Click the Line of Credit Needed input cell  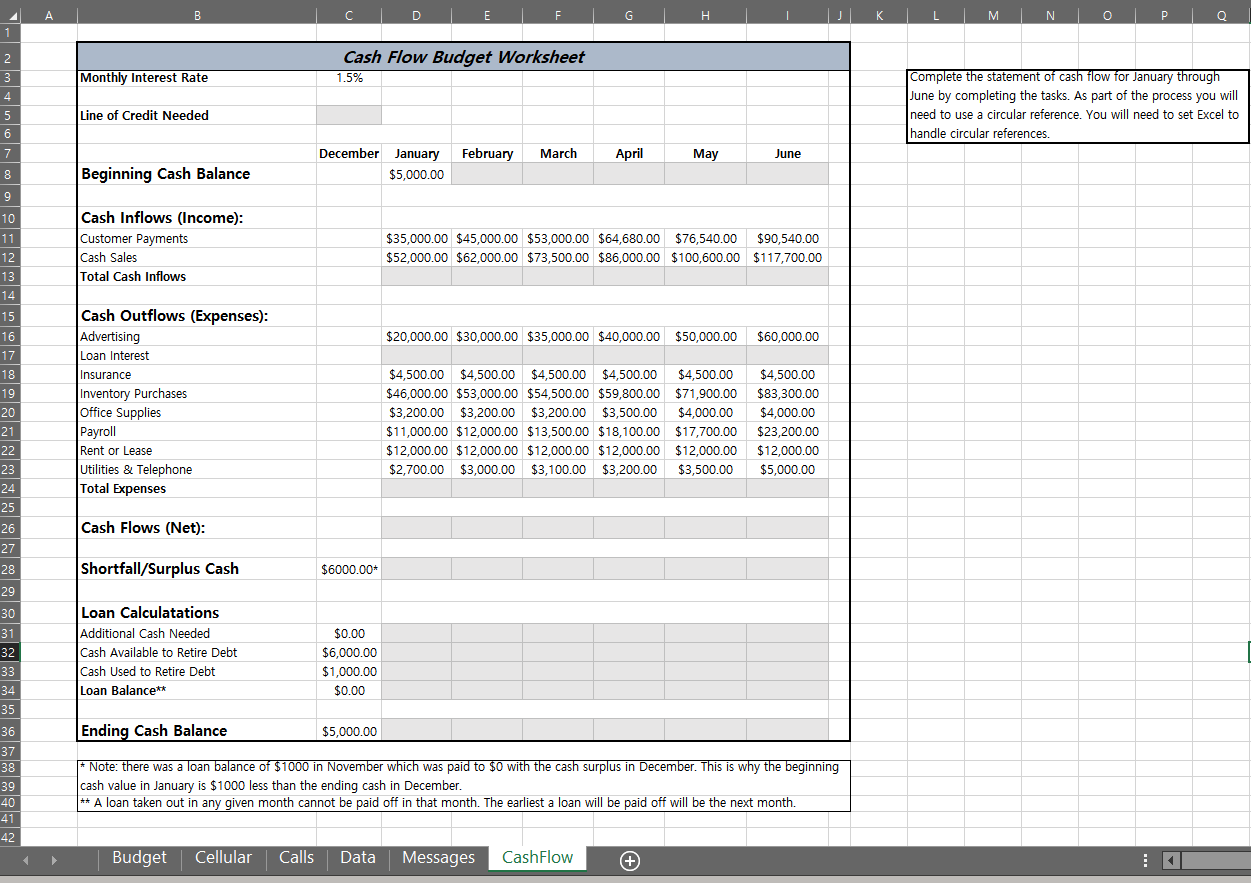[349, 116]
